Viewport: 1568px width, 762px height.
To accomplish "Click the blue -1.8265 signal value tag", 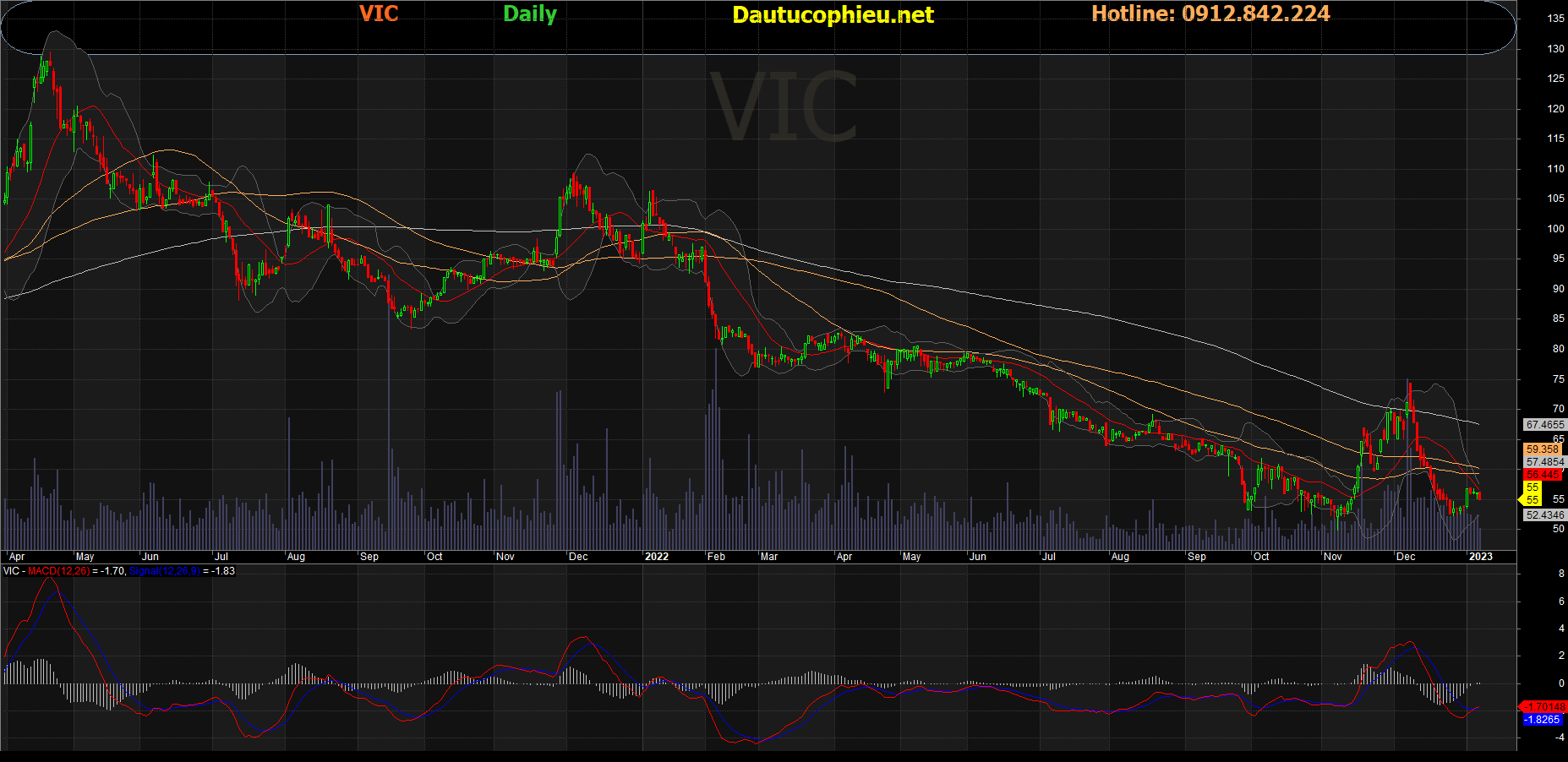I will pos(1543,720).
